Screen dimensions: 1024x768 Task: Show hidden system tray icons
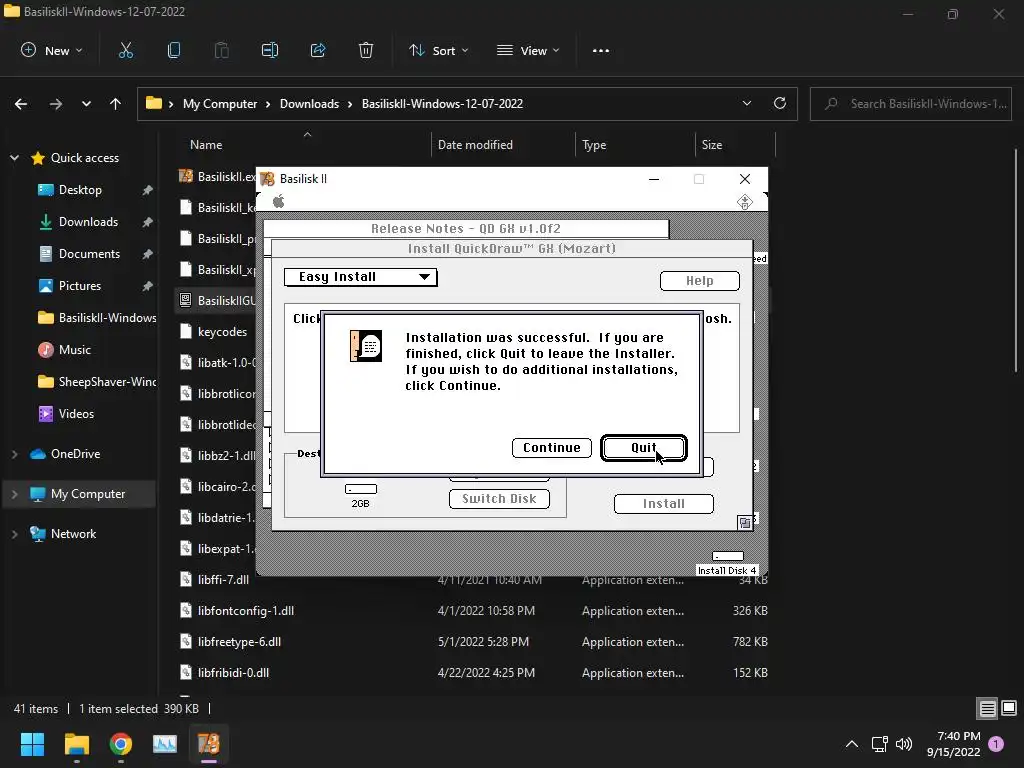coord(852,744)
